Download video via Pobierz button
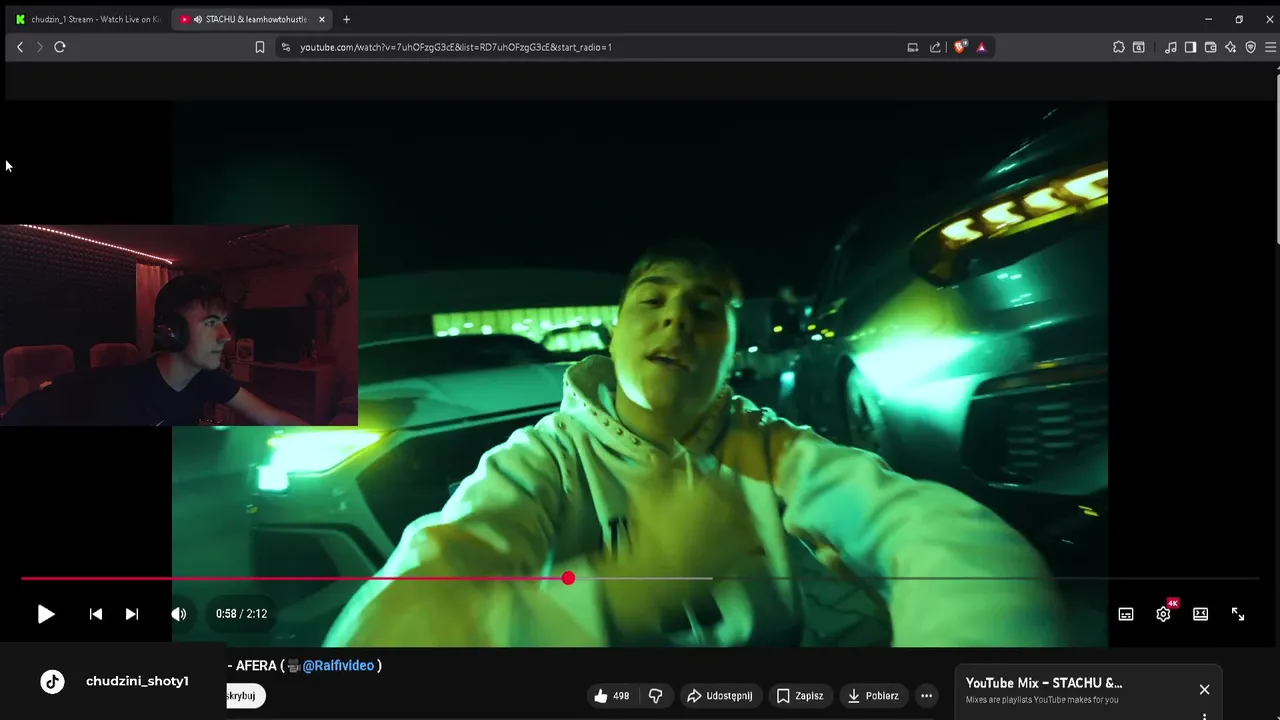 [873, 696]
